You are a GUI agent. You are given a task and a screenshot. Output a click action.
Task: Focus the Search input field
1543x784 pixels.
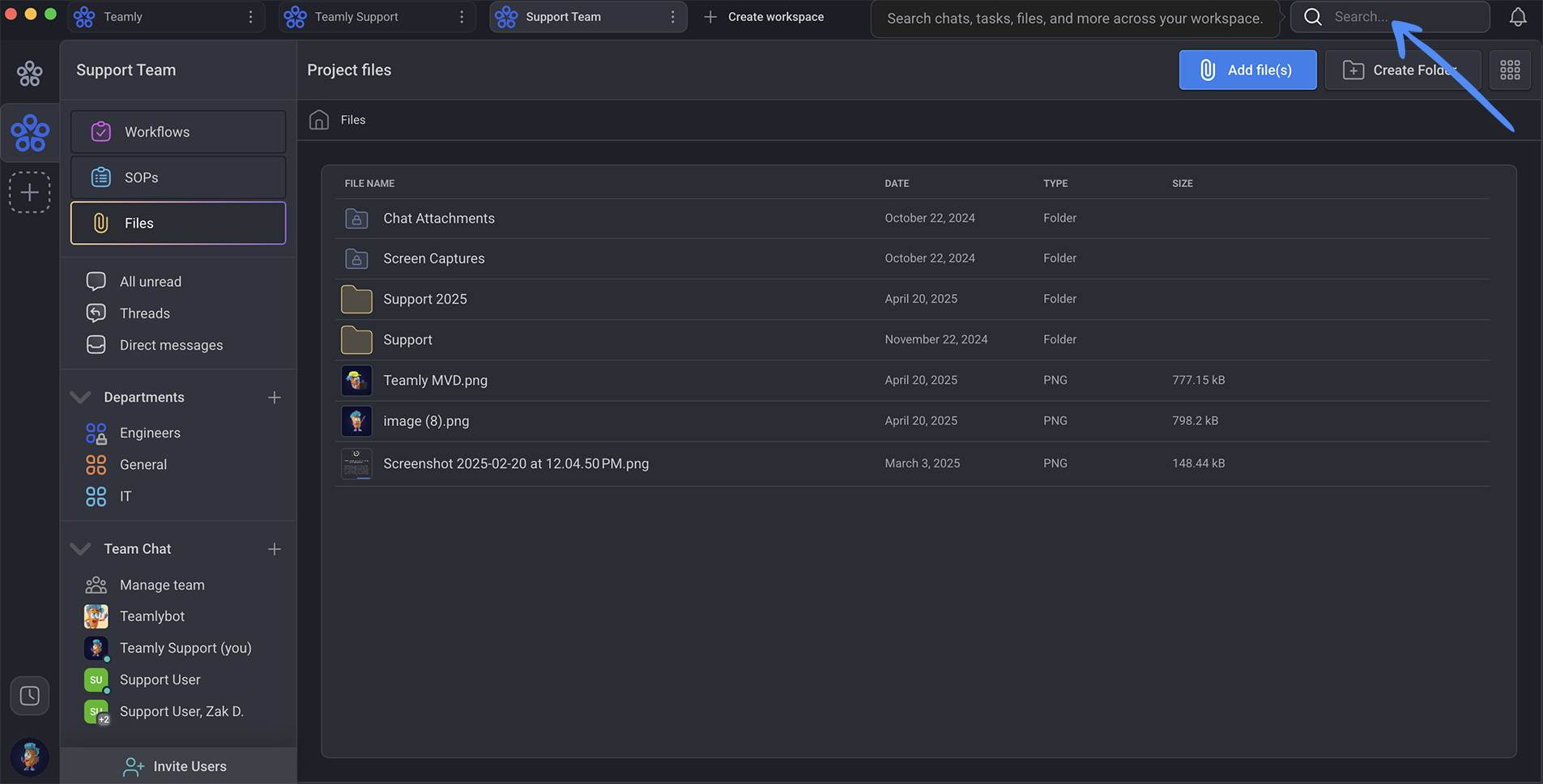(1390, 17)
